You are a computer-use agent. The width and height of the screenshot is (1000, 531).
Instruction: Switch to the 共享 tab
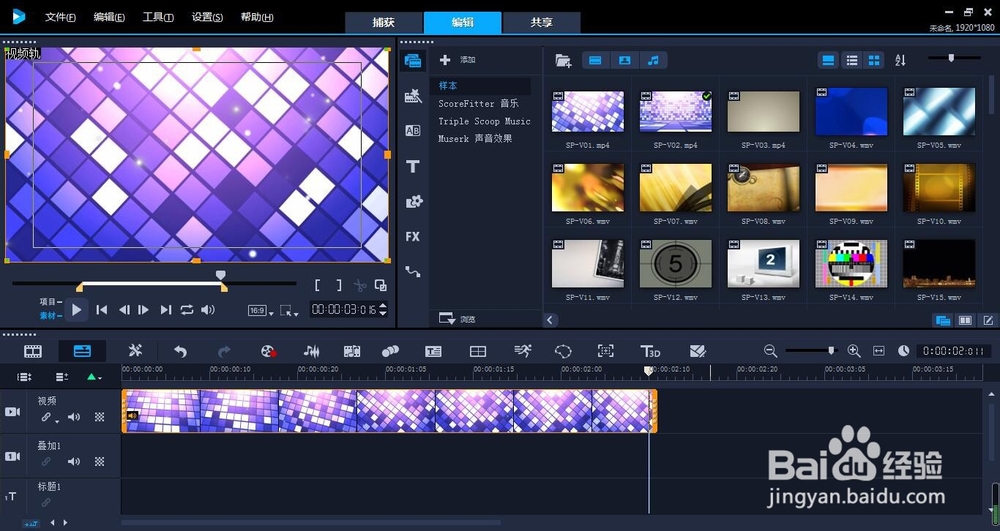541,22
